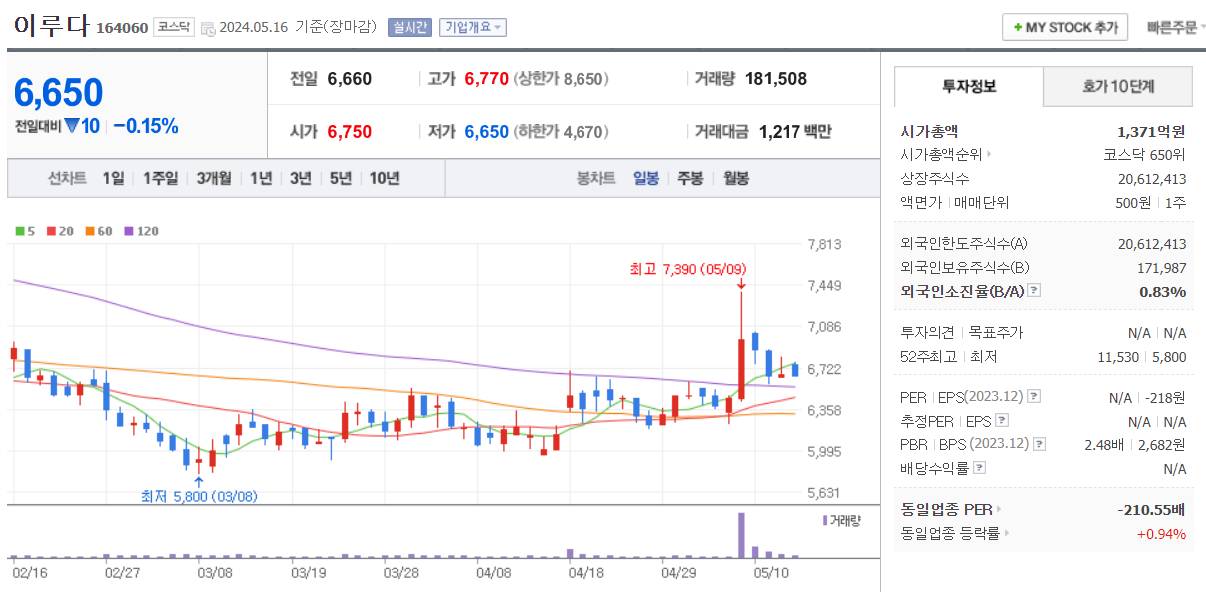
Task: Click the help icon beside PBR/BPS(2023.12)
Action: tap(1038, 442)
